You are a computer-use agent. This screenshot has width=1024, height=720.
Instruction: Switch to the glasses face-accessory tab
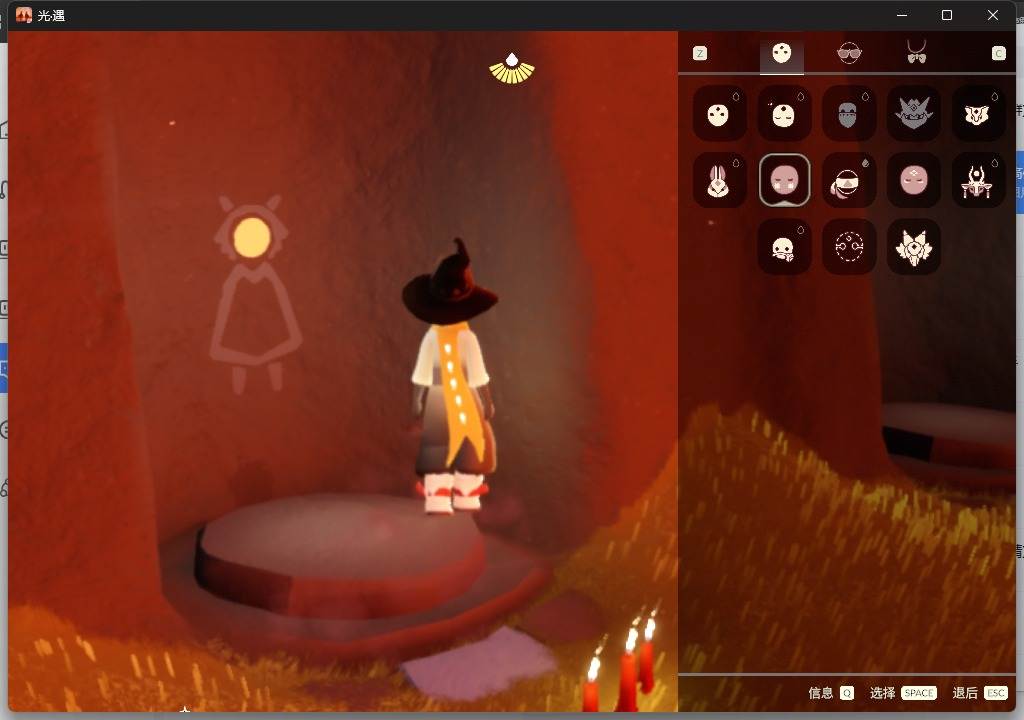pos(849,53)
